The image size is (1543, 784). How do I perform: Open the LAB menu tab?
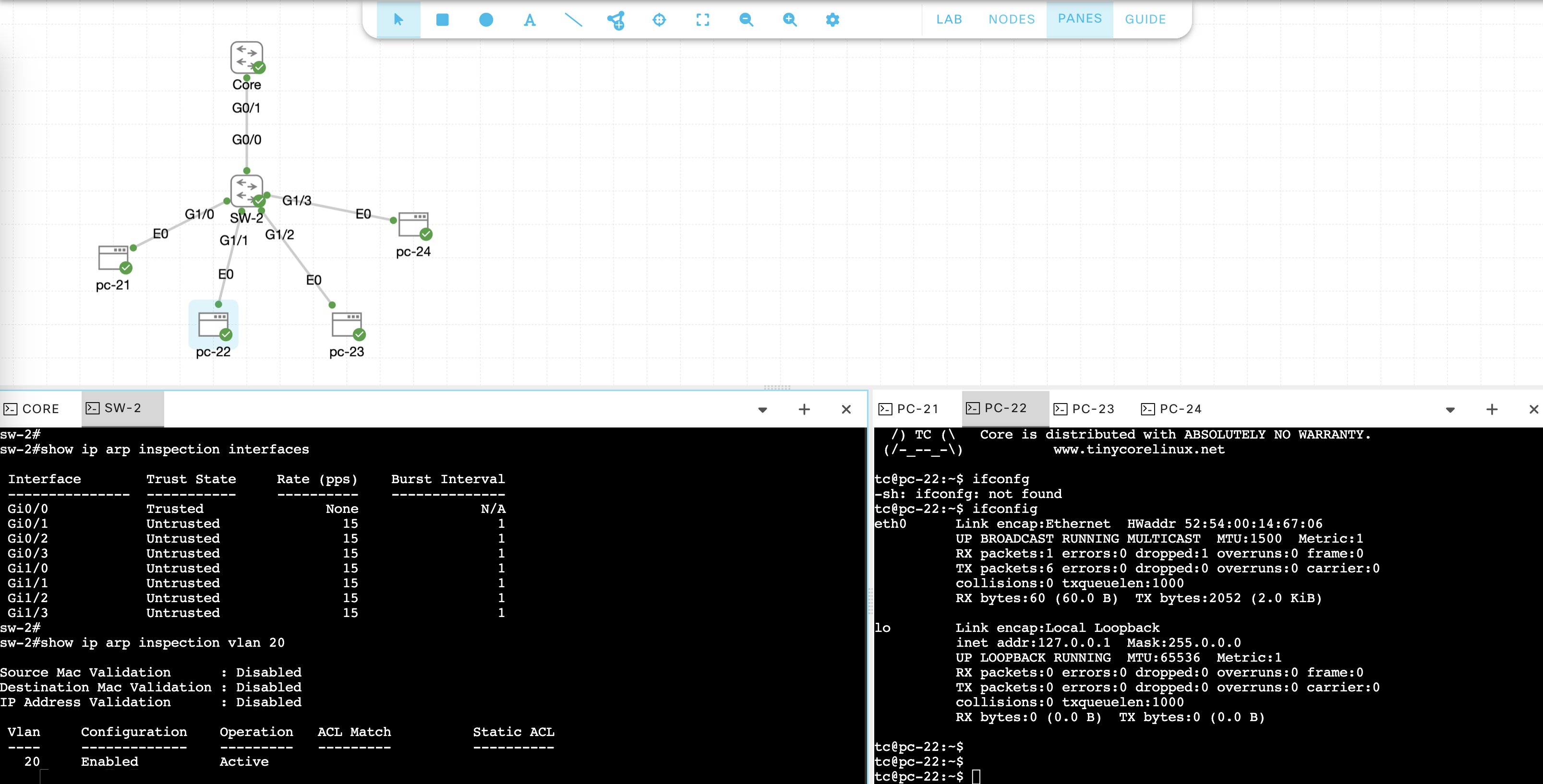click(949, 19)
